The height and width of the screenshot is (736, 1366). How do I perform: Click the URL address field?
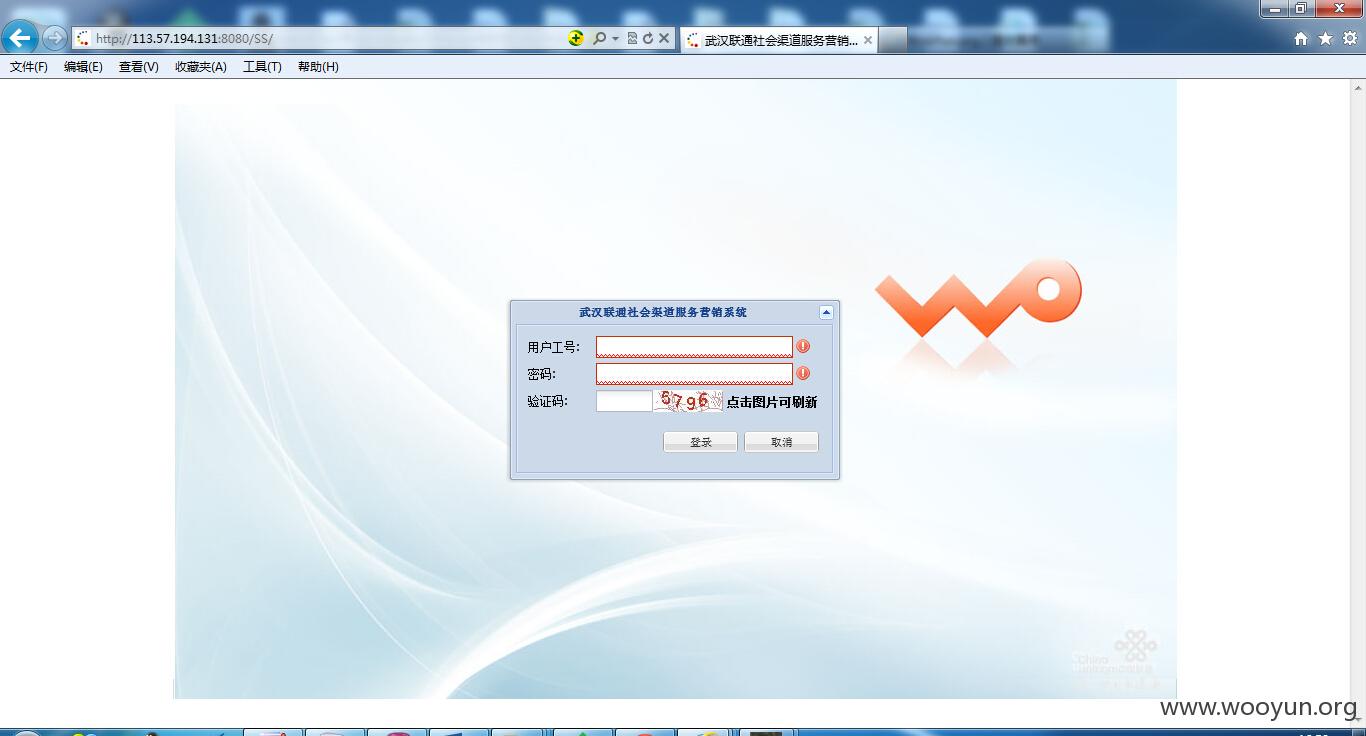pyautogui.click(x=328, y=38)
